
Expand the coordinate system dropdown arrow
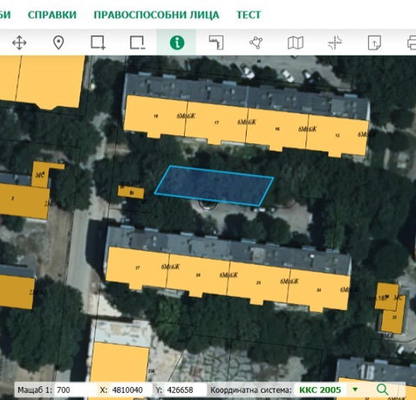pyautogui.click(x=355, y=389)
